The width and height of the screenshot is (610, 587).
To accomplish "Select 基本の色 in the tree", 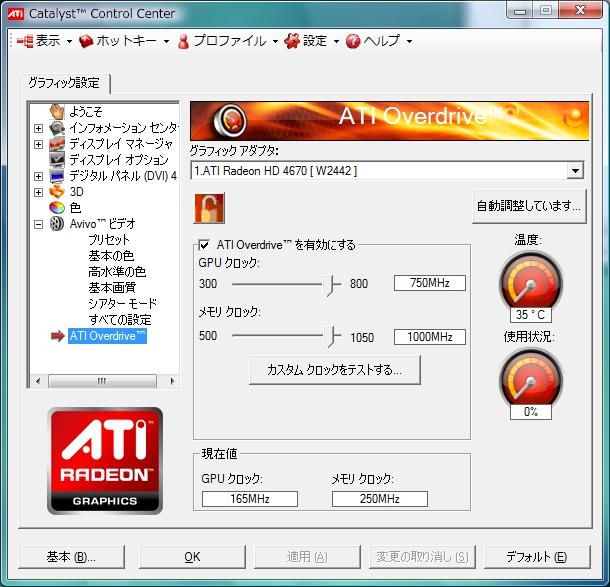I will click(x=111, y=256).
